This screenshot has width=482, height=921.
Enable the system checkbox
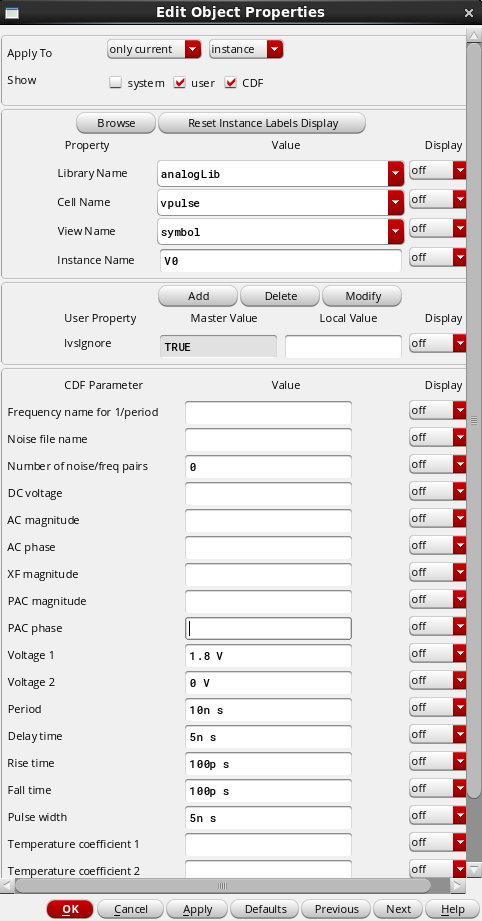[x=116, y=83]
